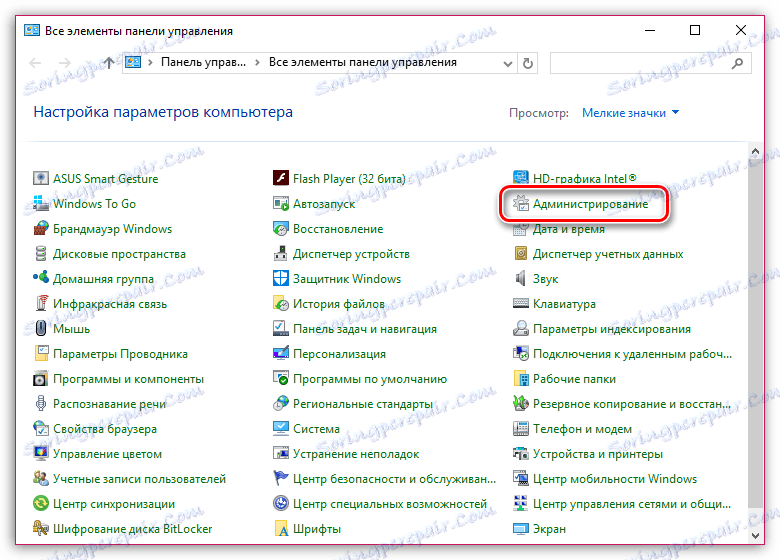
Task: Open the Экран monitor icon
Action: [x=520, y=528]
